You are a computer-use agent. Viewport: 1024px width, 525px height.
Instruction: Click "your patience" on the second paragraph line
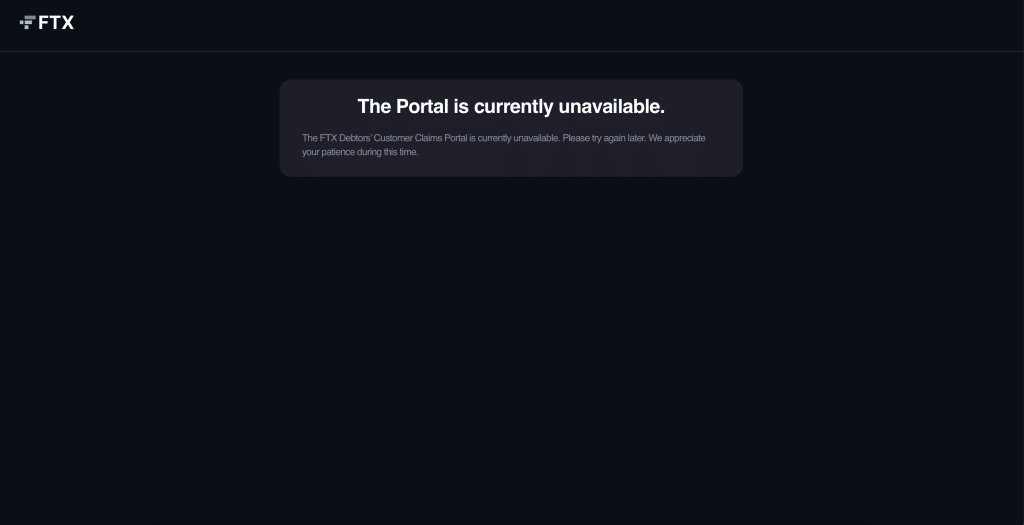pyautogui.click(x=328, y=152)
